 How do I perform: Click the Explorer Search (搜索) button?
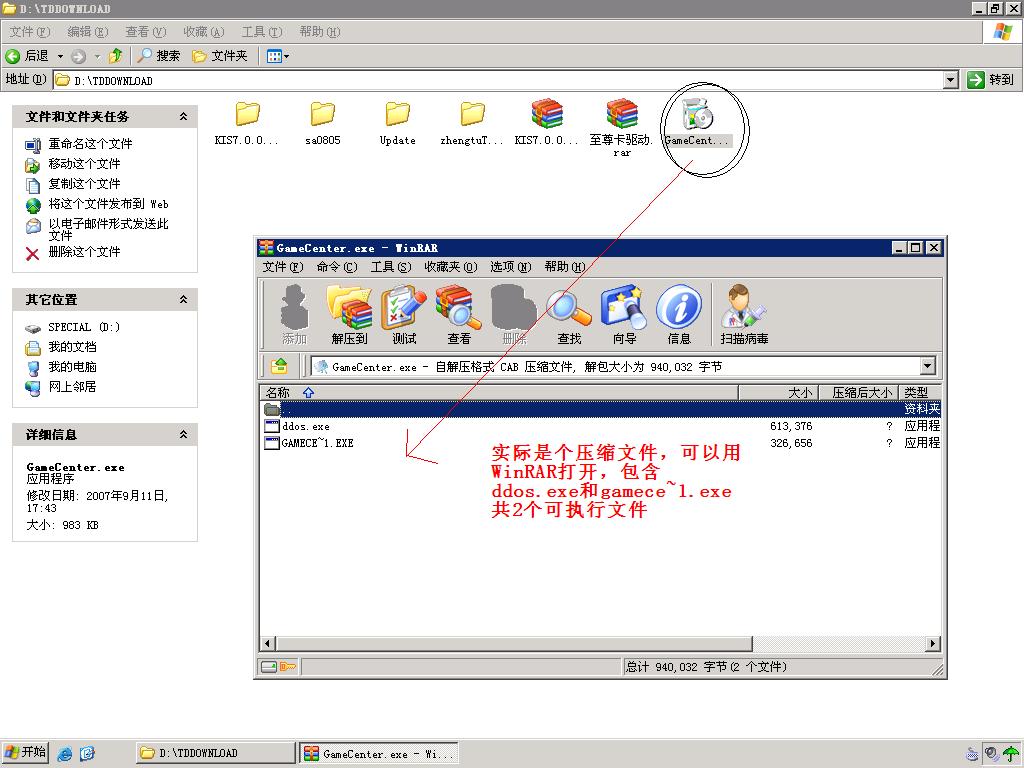(x=159, y=56)
